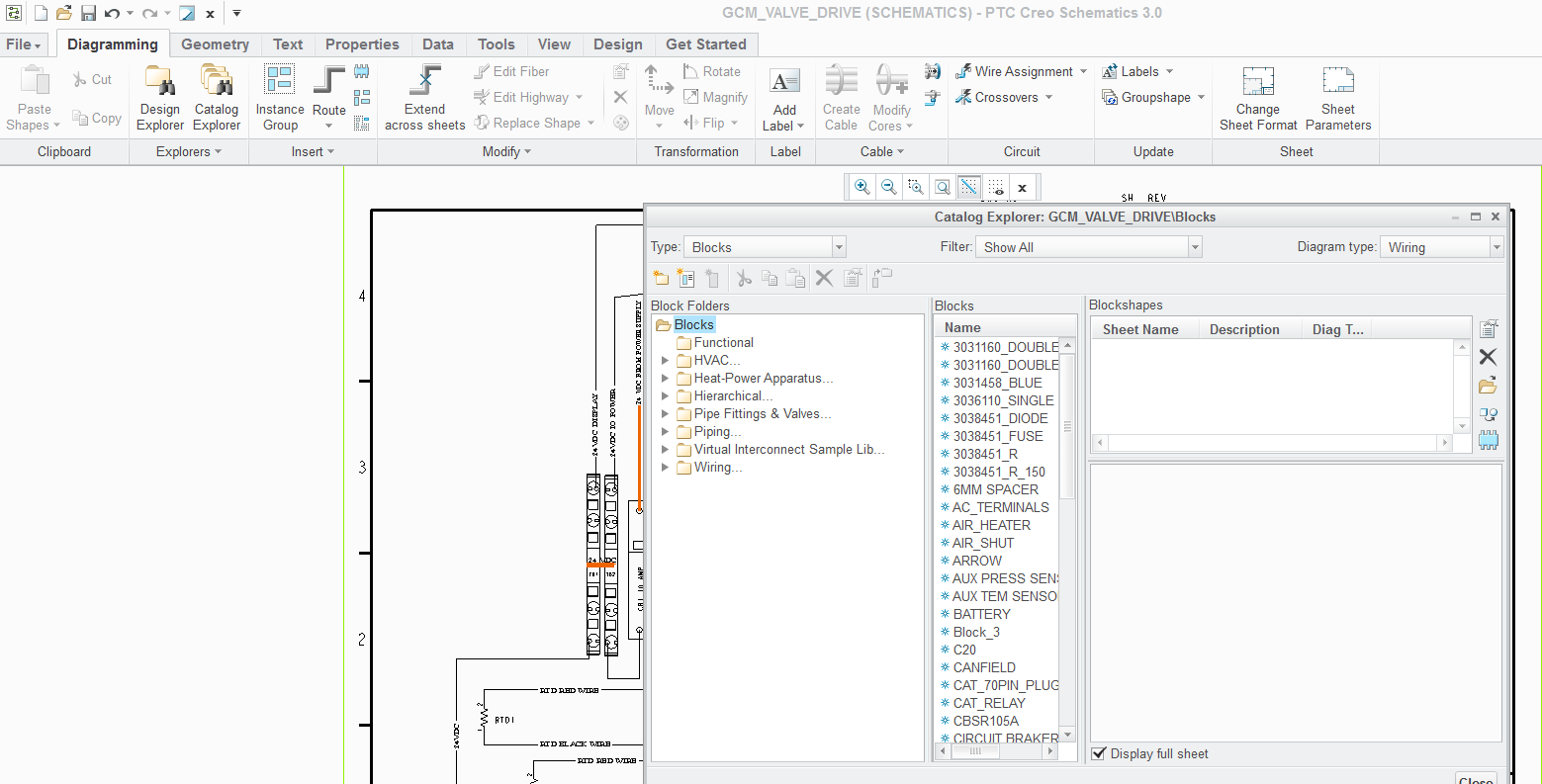Open the Cable group menu

pos(882,151)
